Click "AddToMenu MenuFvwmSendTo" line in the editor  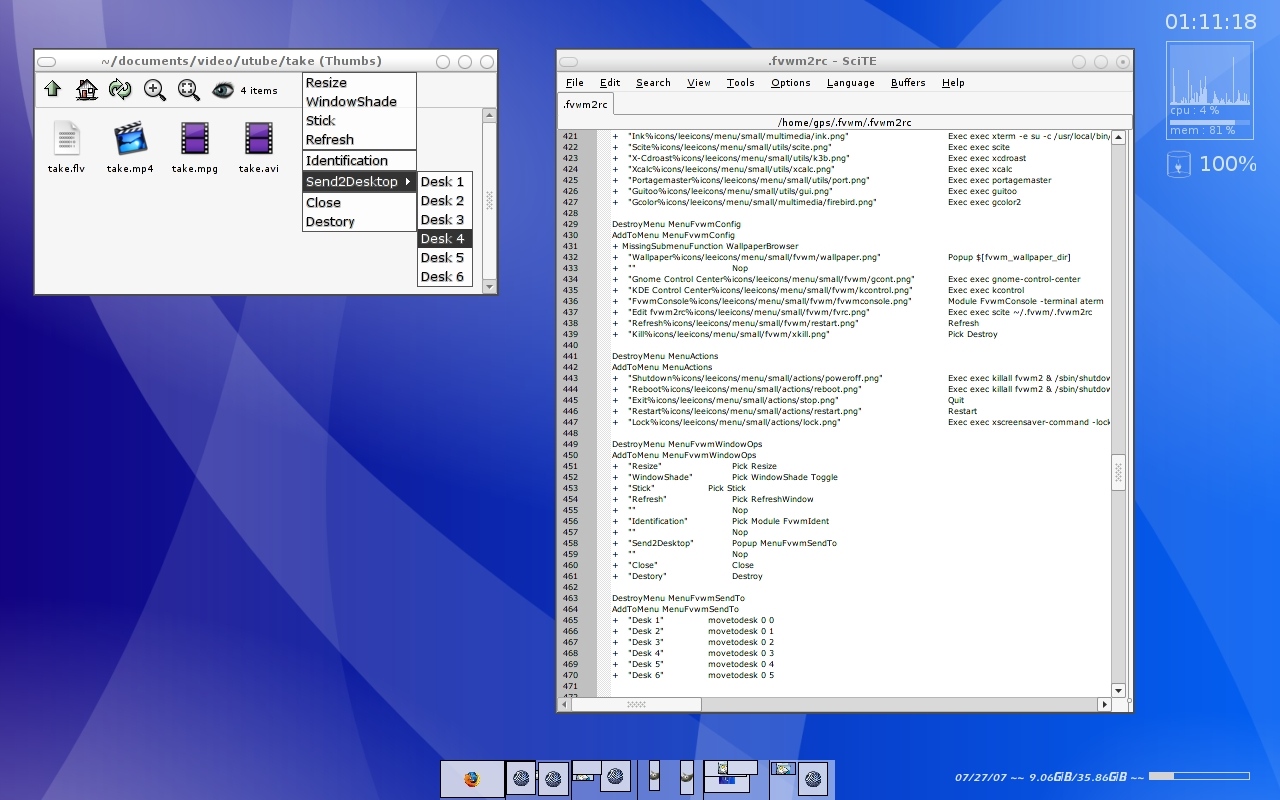click(x=676, y=609)
